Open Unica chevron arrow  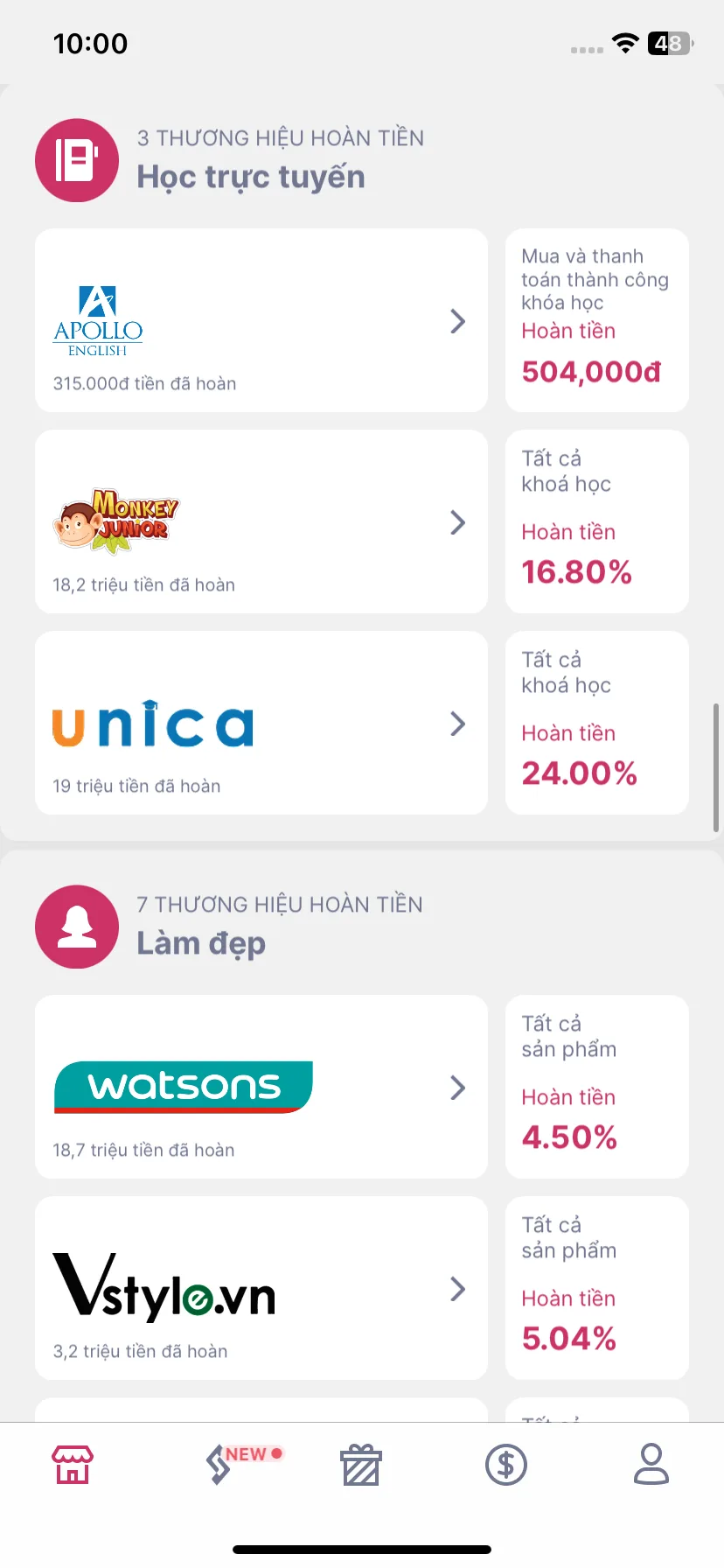click(x=457, y=724)
